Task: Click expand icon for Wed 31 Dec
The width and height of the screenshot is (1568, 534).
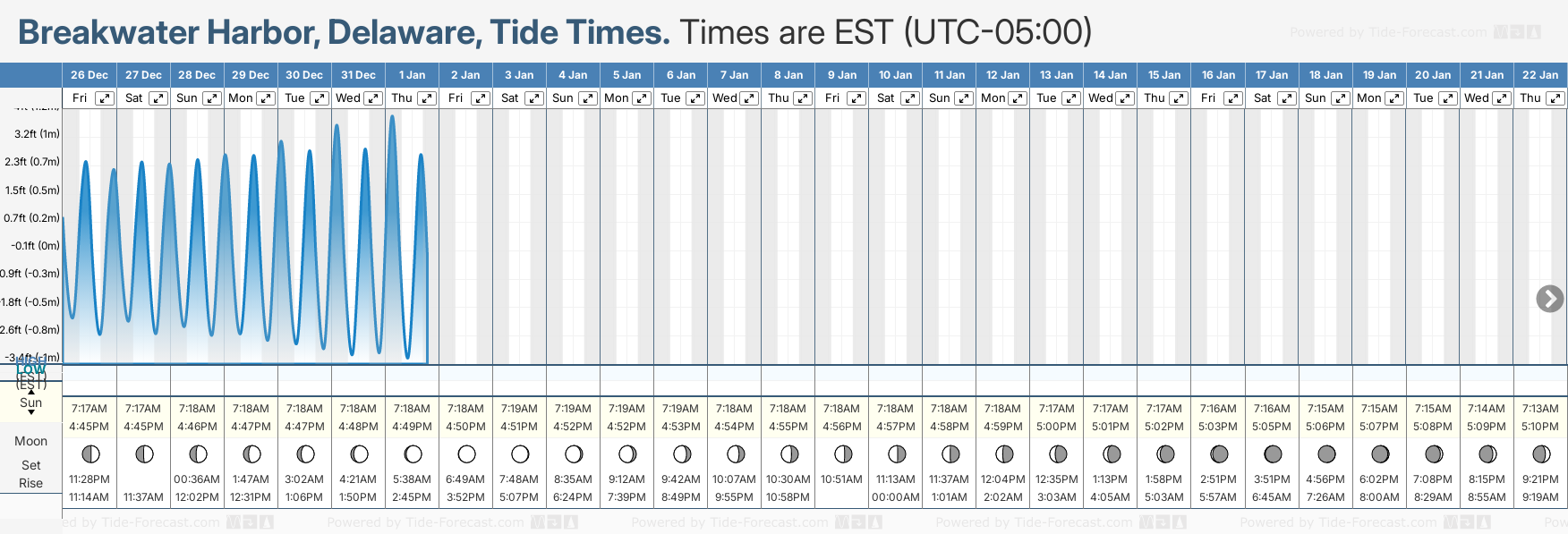Action: pos(373,98)
